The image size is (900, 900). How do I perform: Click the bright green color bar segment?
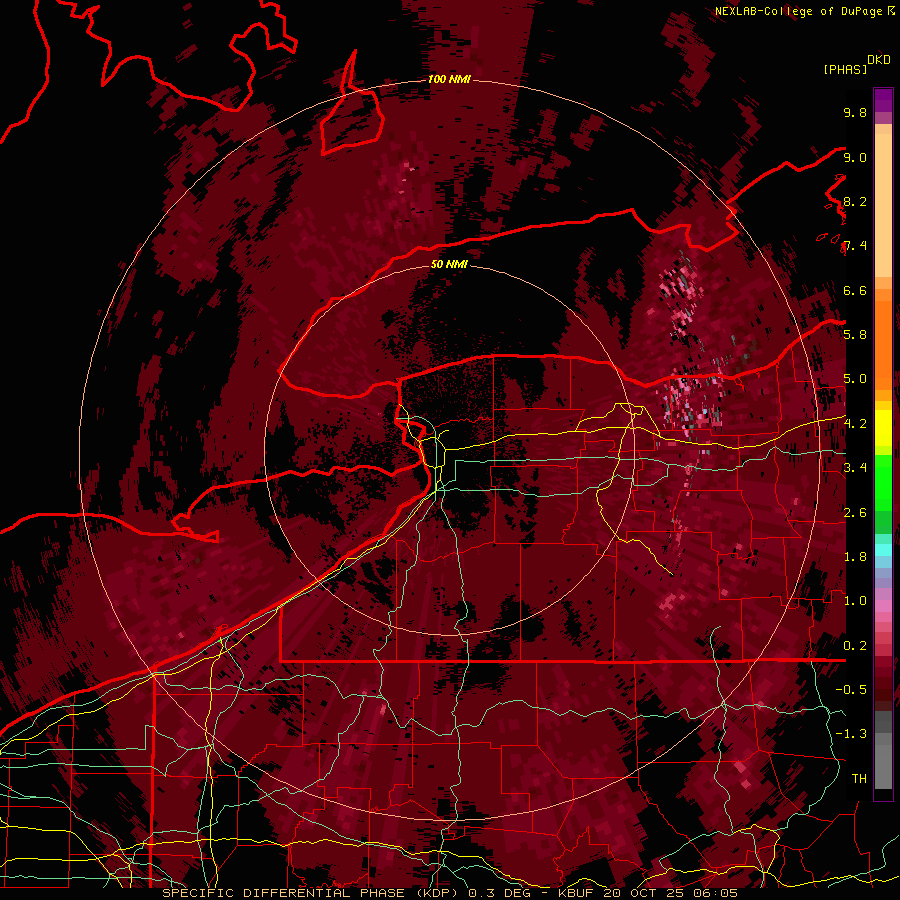[x=883, y=483]
